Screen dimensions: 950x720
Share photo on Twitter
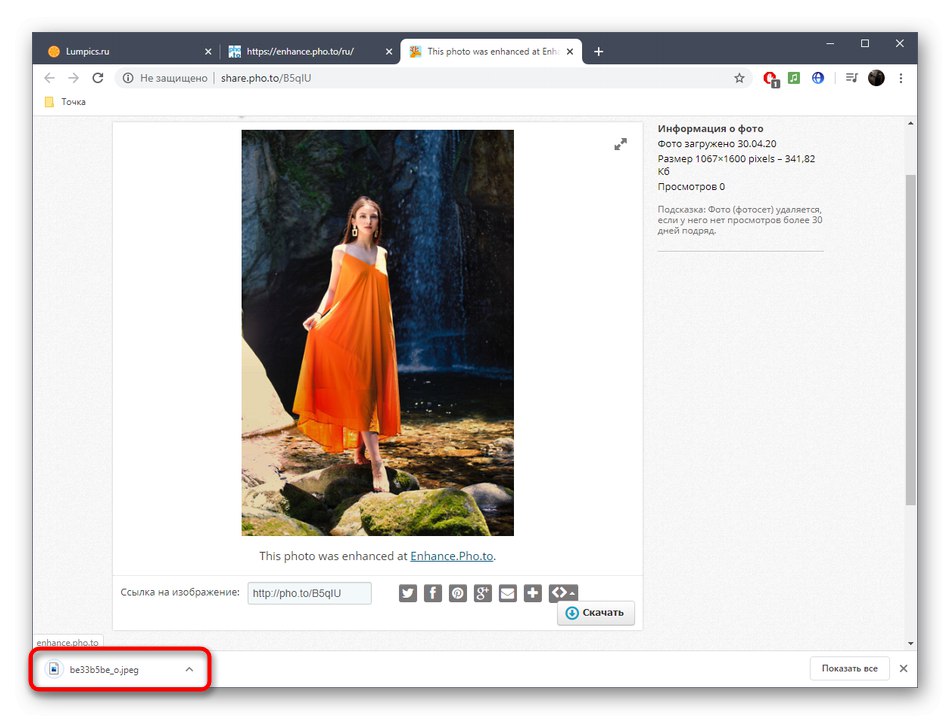click(408, 593)
